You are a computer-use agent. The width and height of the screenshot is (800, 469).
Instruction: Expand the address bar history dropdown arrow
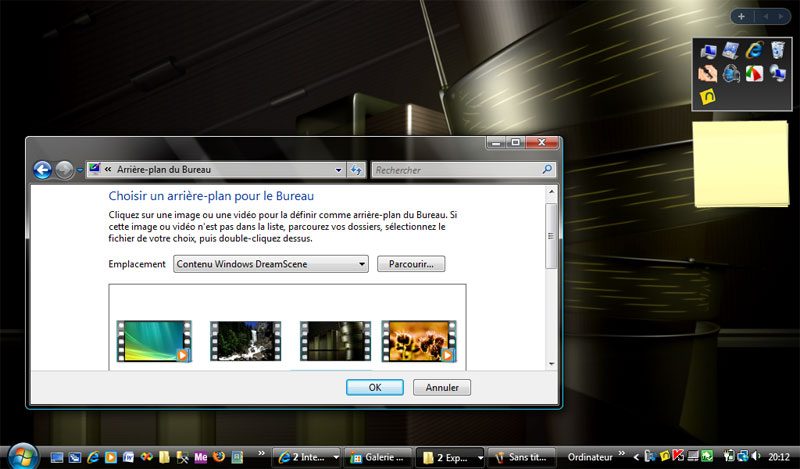tap(338, 170)
